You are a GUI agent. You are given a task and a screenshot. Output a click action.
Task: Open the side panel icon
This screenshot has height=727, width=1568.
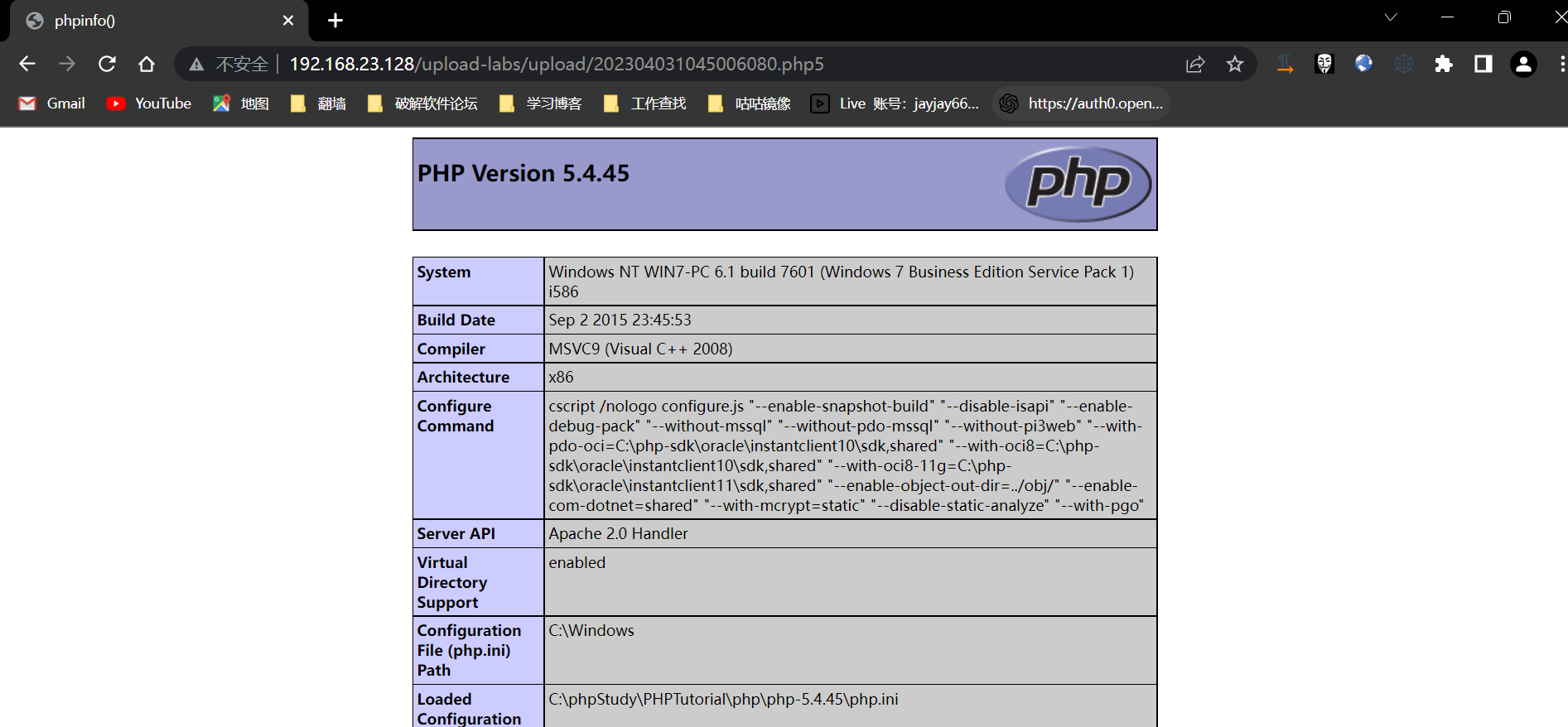pyautogui.click(x=1483, y=64)
